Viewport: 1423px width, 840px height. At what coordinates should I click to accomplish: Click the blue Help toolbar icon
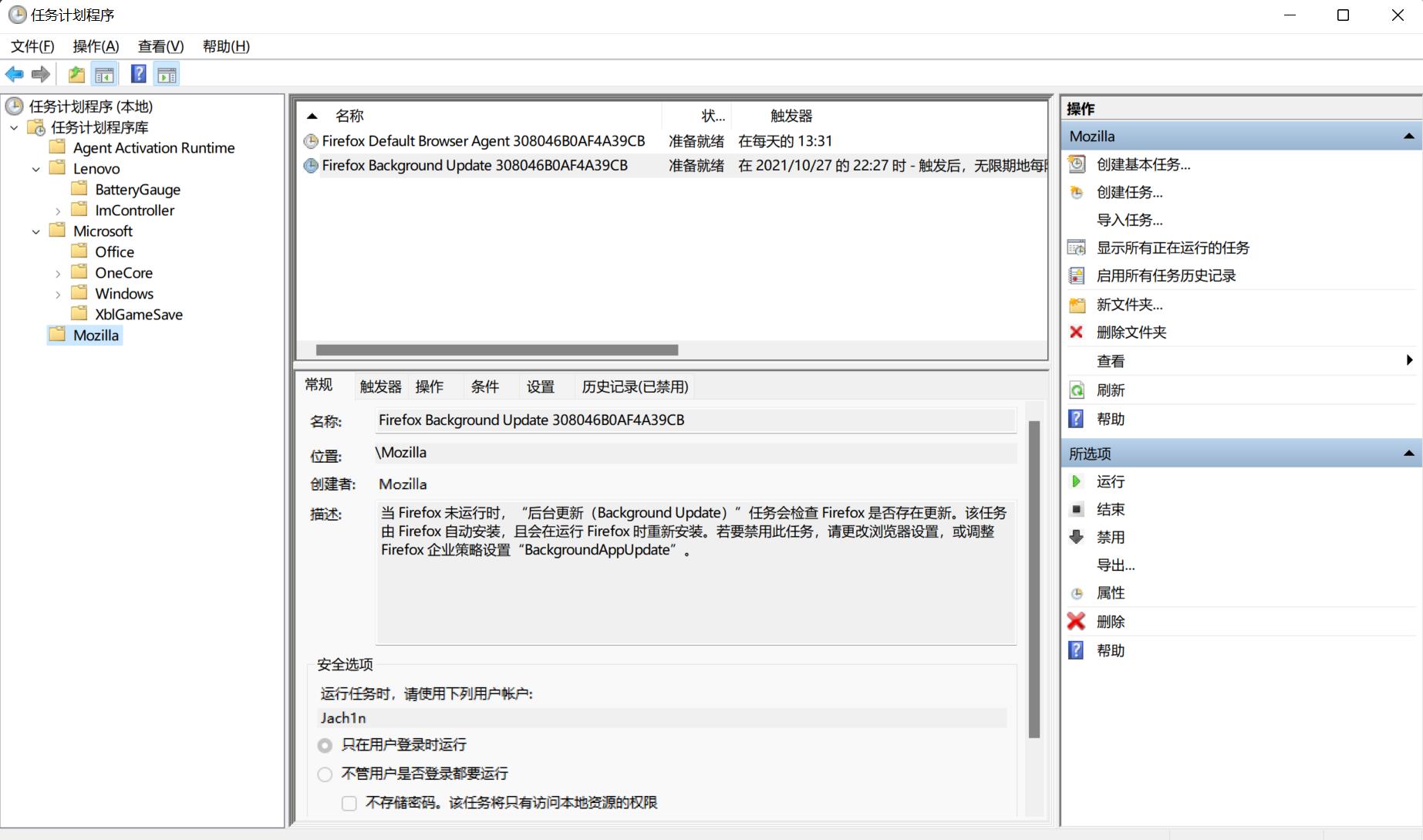click(x=139, y=74)
